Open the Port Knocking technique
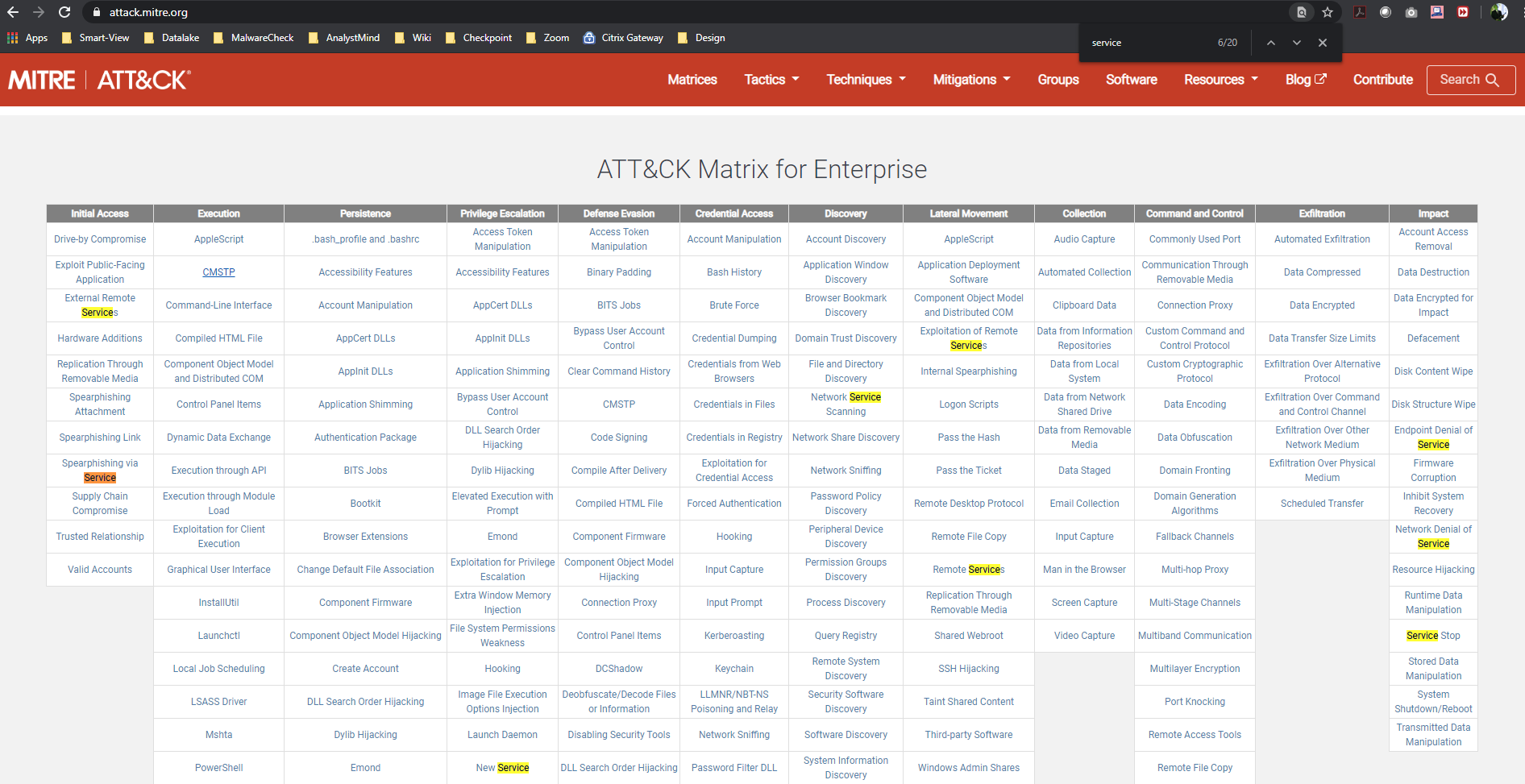This screenshot has width=1525, height=784. point(1195,702)
